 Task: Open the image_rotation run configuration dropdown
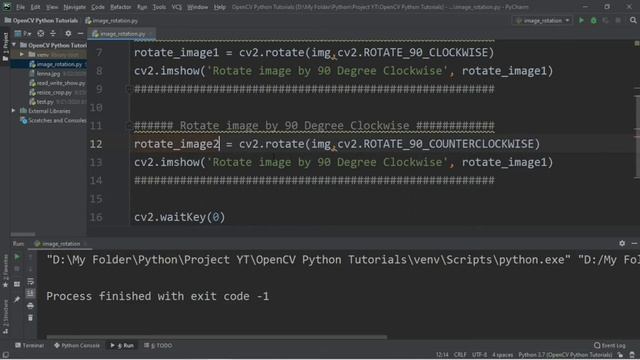(x=542, y=20)
